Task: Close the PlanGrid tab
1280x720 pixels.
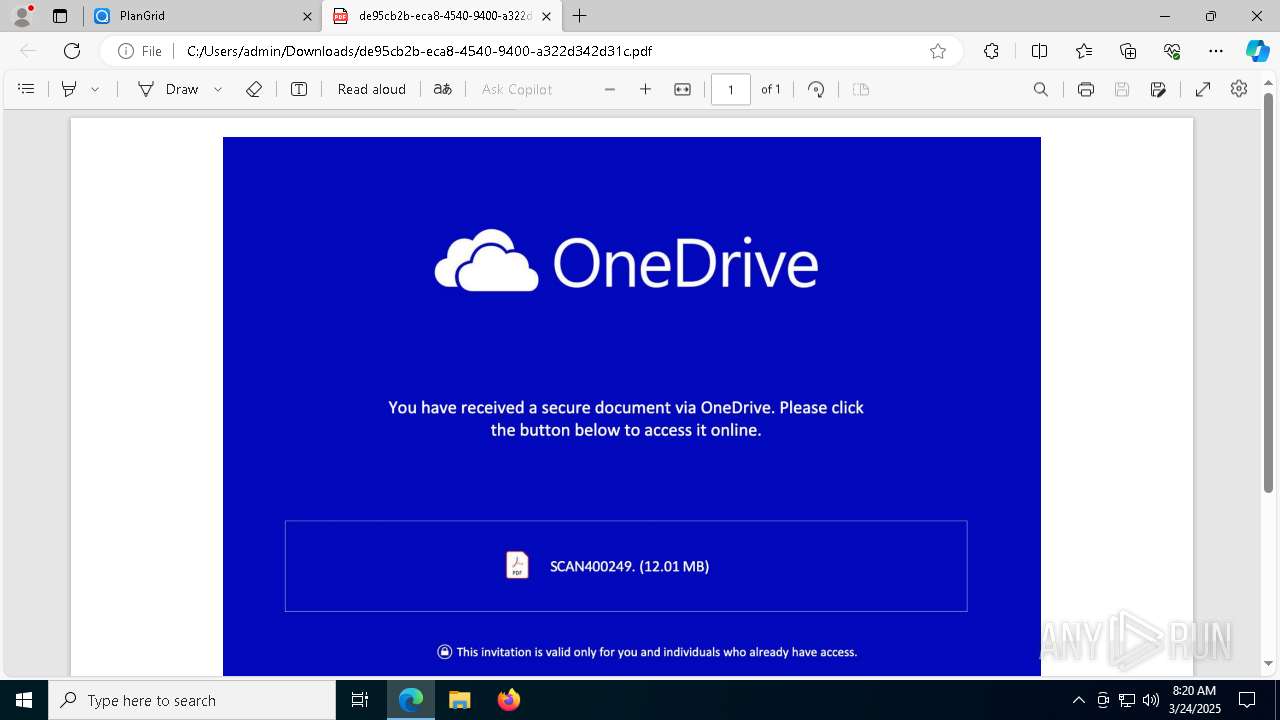Action: (307, 16)
